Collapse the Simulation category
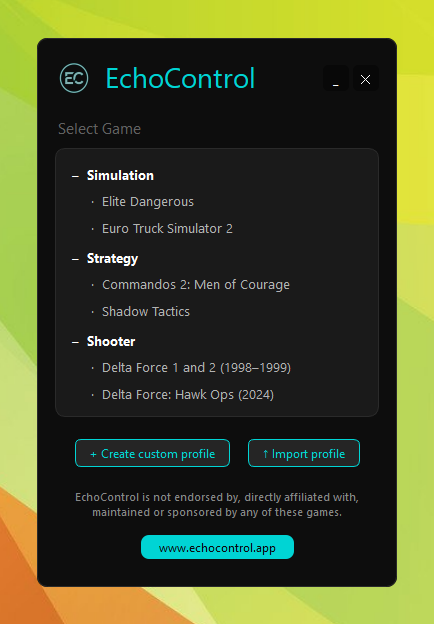This screenshot has height=624, width=434. 75,176
